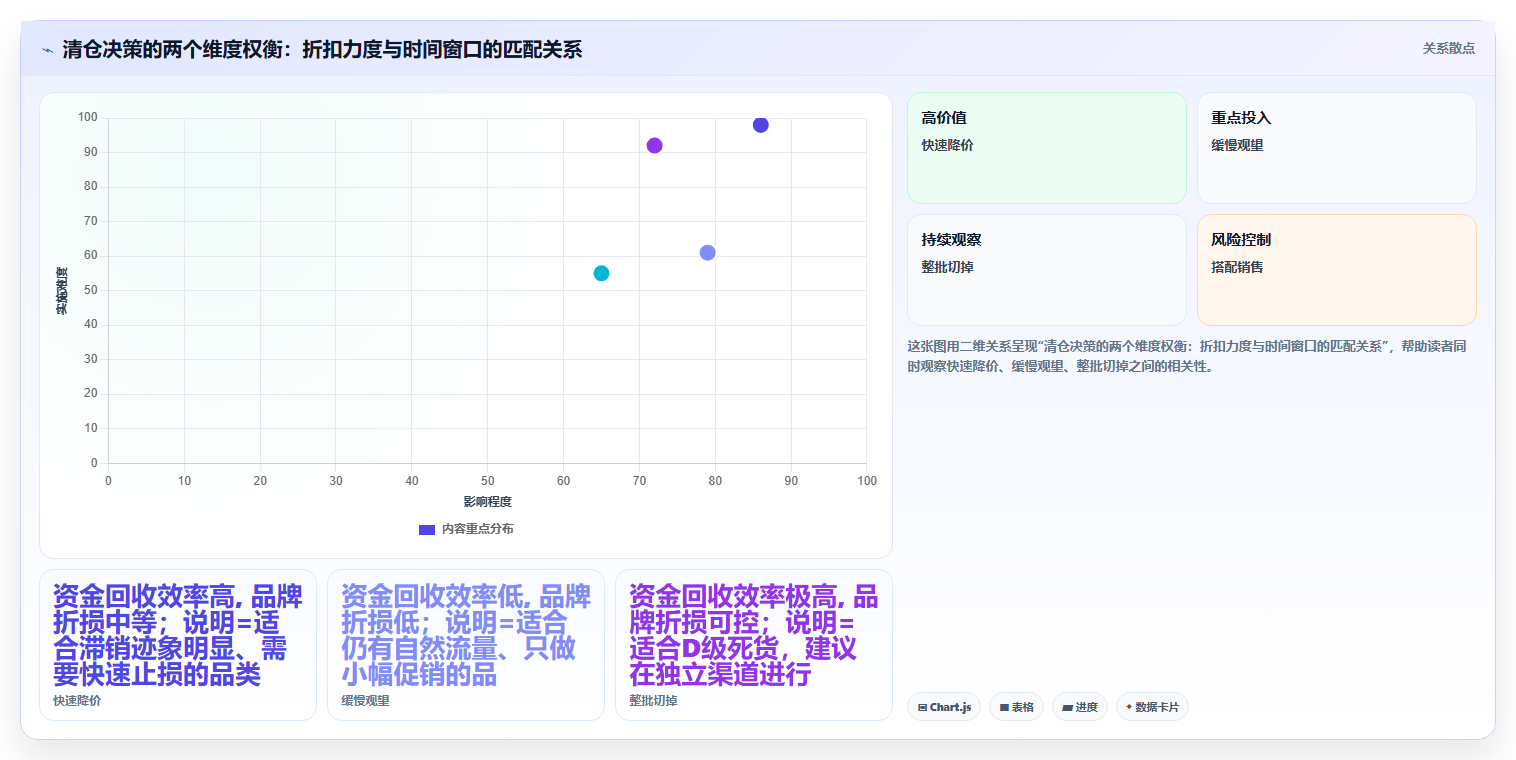Click the 整批切掉 summary card at bottom
Screen dimensions: 1516x760
click(754, 645)
